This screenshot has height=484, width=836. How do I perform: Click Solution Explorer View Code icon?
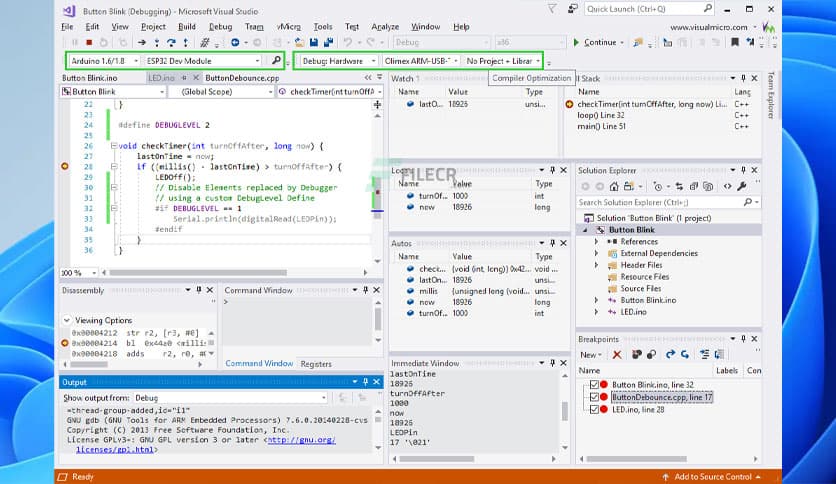727,186
